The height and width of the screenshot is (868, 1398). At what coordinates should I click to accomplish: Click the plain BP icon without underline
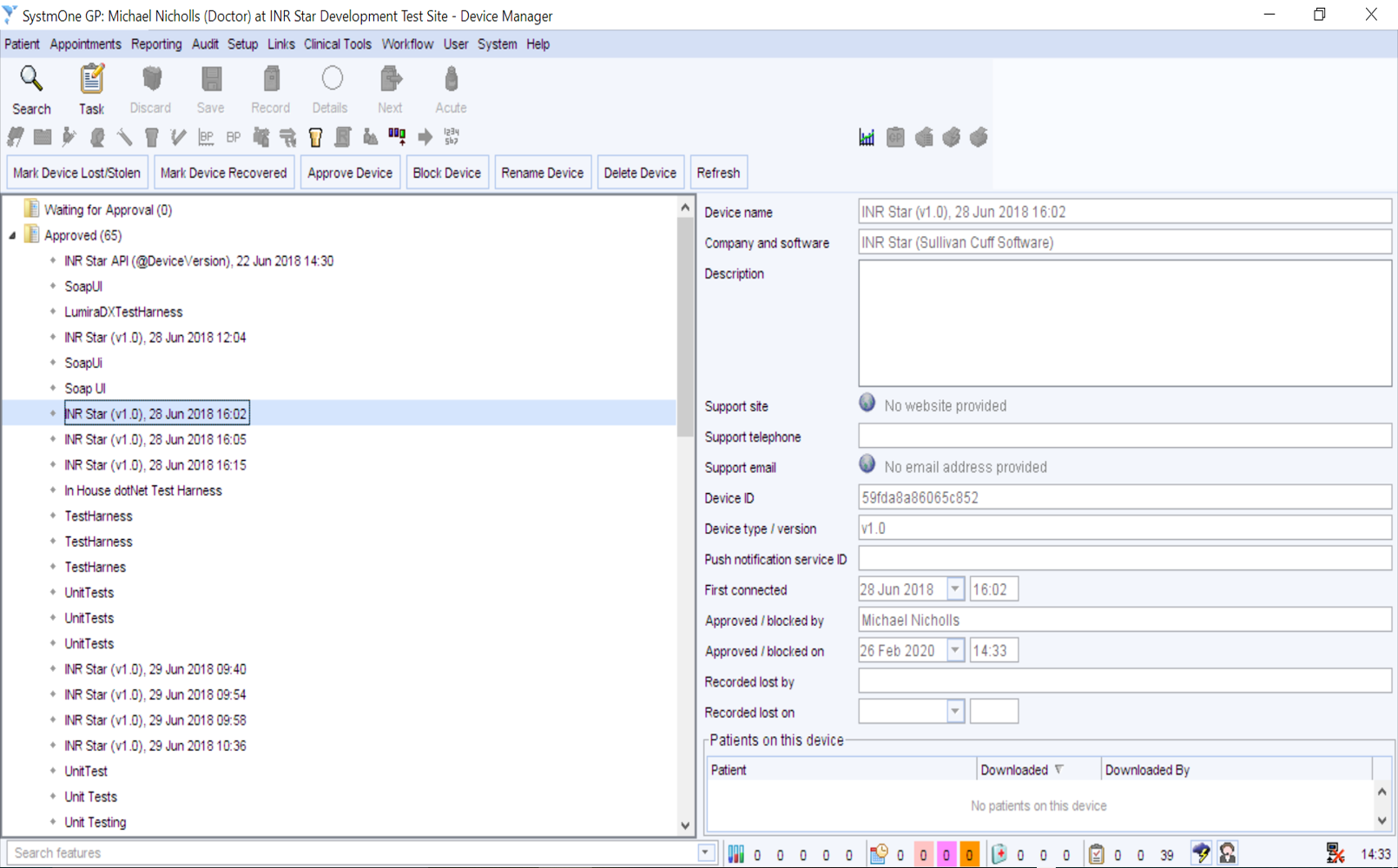point(233,137)
